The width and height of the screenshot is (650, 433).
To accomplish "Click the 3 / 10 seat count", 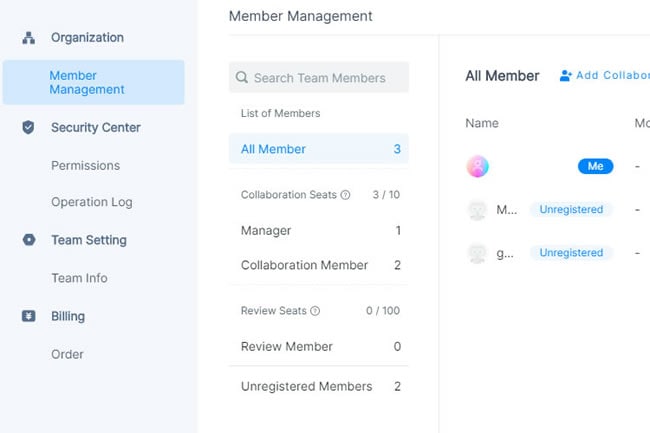I will click(x=386, y=195).
